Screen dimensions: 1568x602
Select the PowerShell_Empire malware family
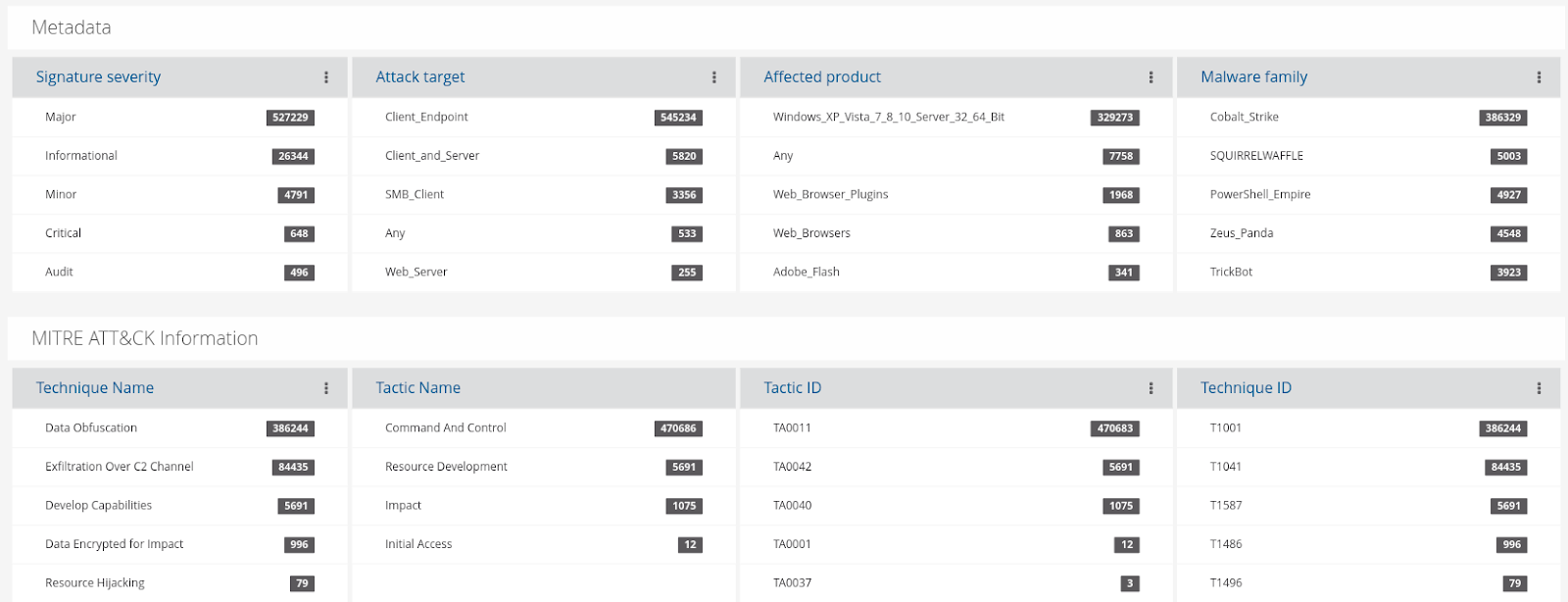coord(1369,194)
